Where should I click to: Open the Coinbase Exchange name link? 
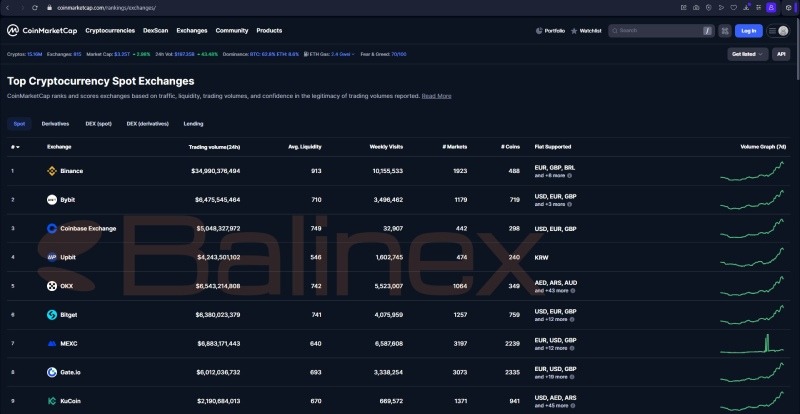[x=88, y=229]
